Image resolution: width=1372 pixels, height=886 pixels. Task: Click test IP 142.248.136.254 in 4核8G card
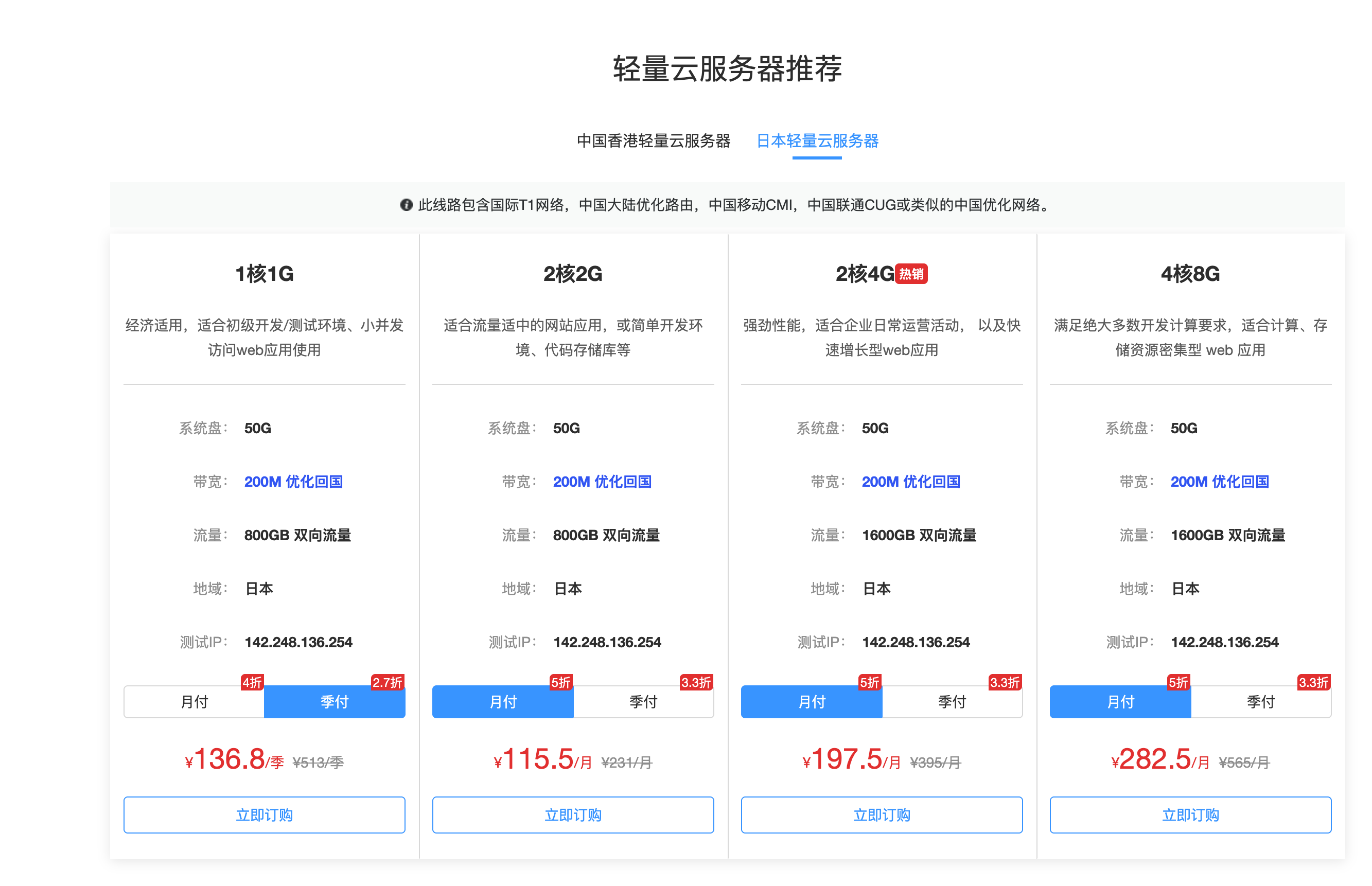coord(1225,642)
